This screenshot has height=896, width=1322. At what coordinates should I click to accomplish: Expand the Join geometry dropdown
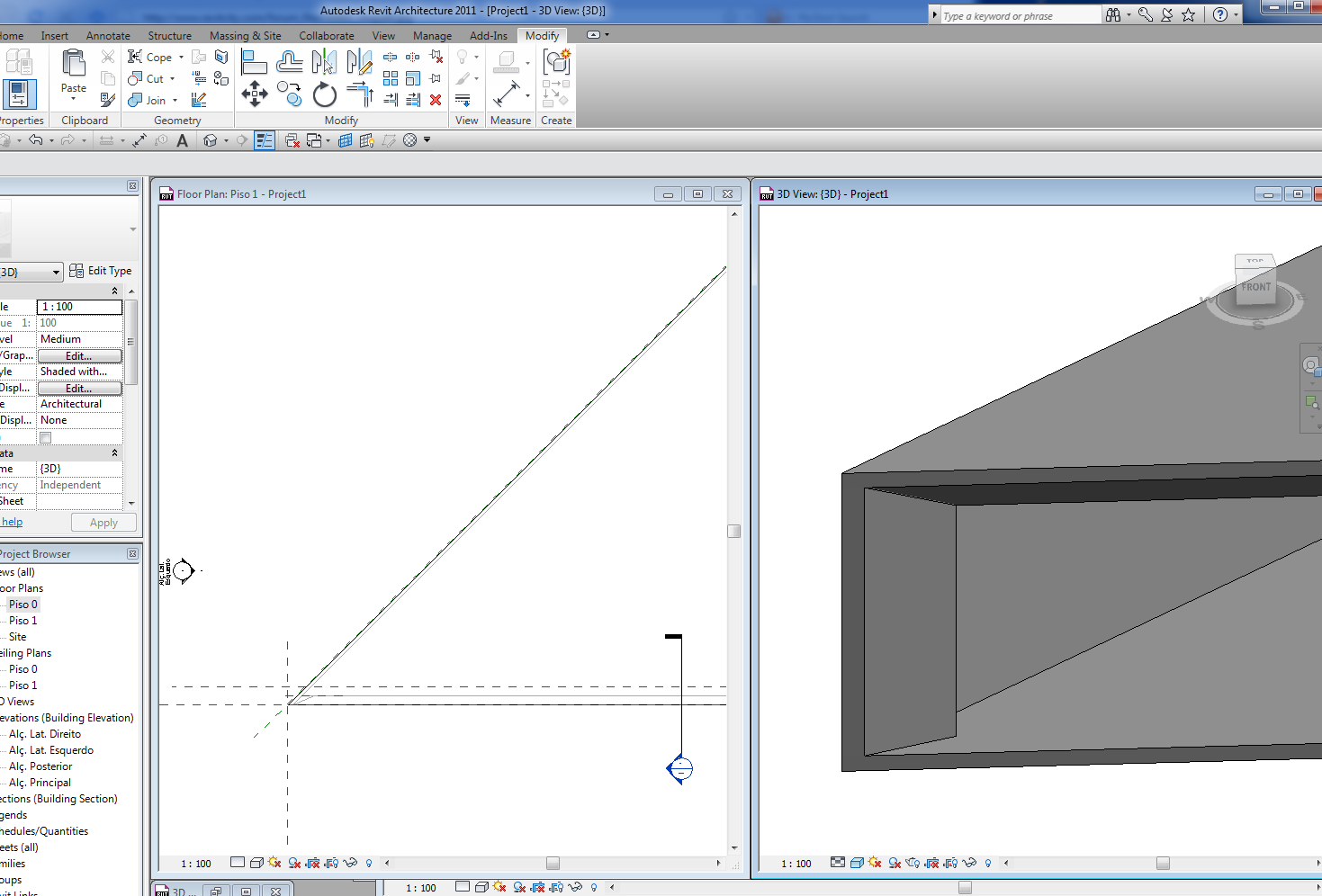click(175, 101)
